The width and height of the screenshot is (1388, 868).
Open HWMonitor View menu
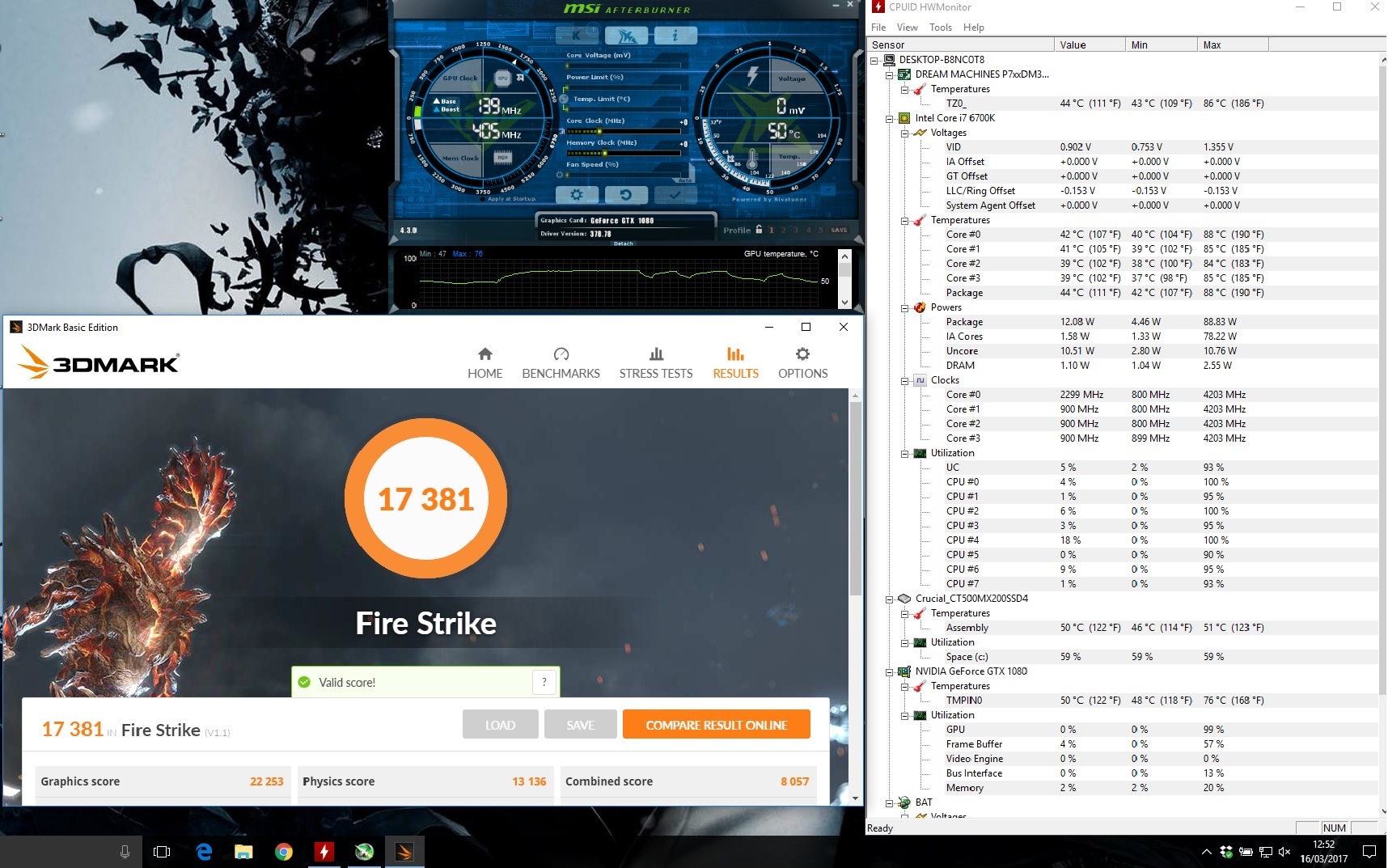click(x=908, y=28)
